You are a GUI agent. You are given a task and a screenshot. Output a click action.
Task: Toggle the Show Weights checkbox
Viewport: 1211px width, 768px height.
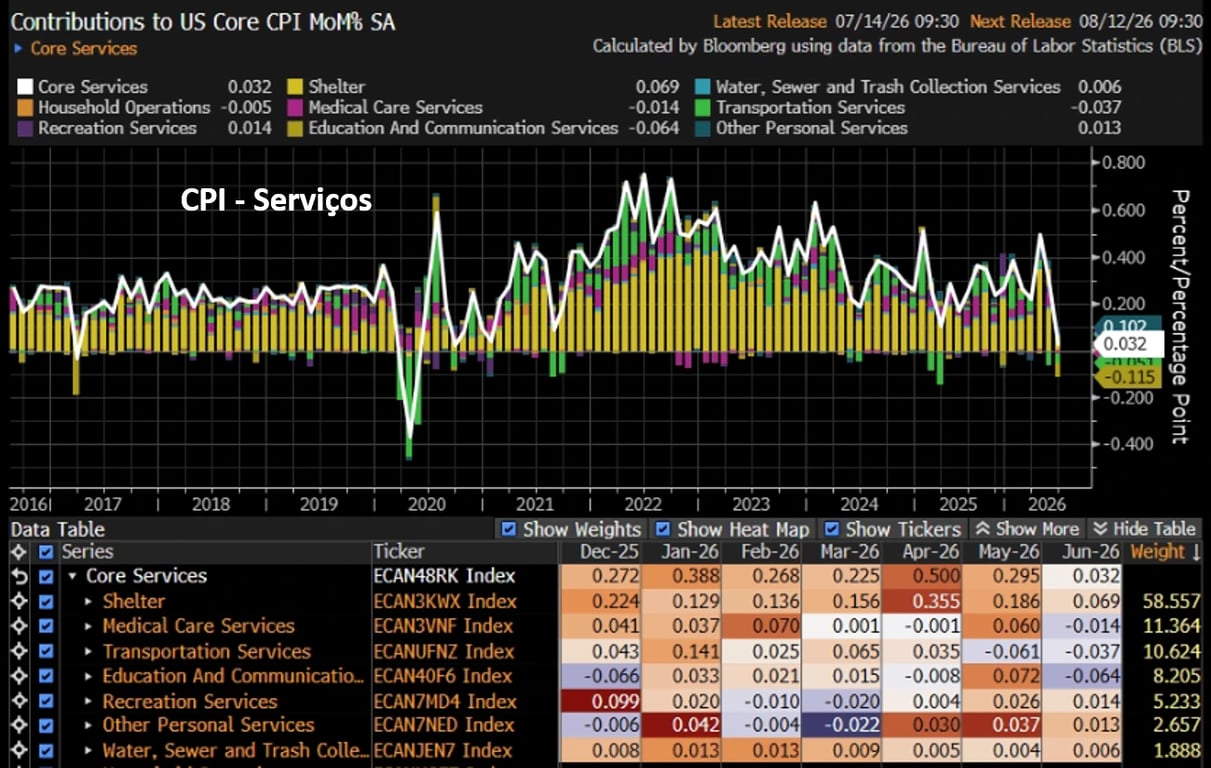[x=509, y=529]
